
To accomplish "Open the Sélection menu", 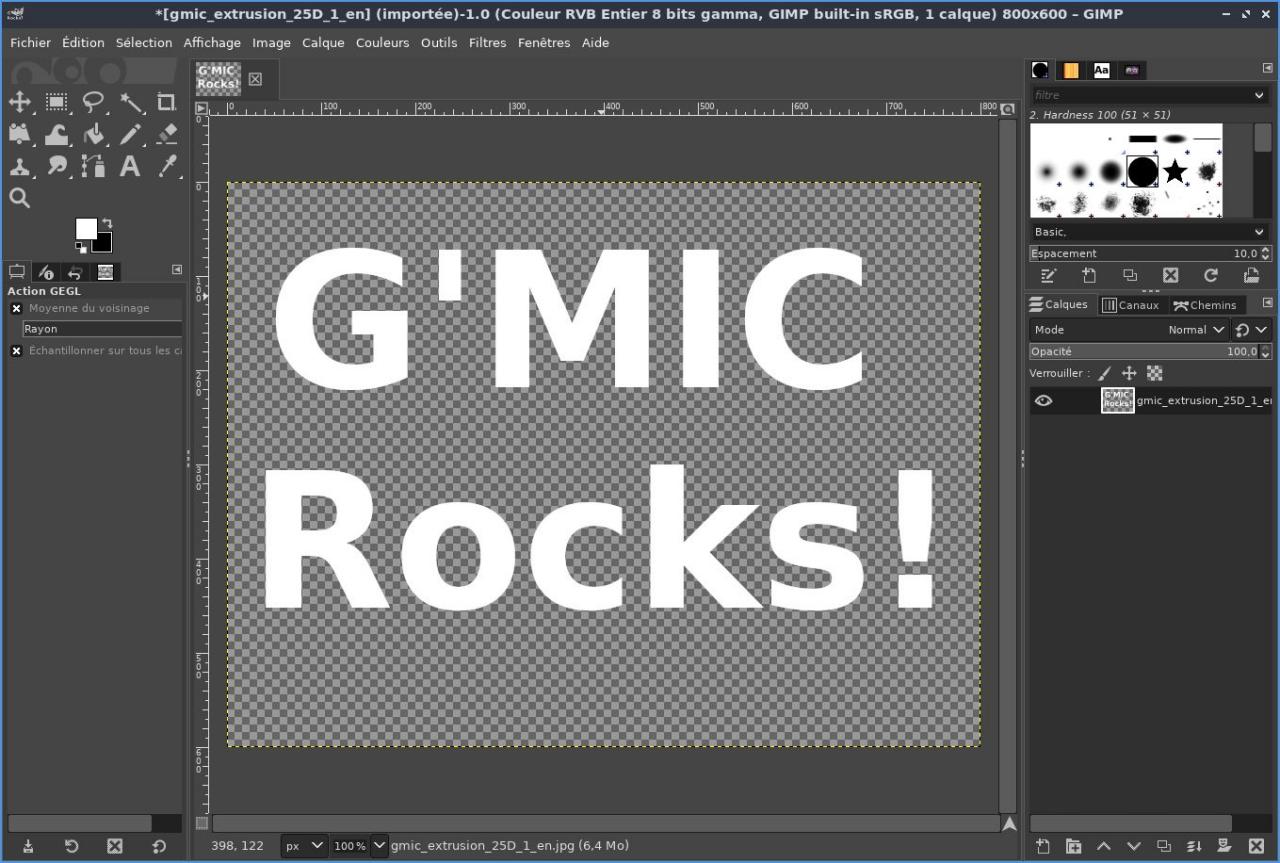I will click(144, 43).
